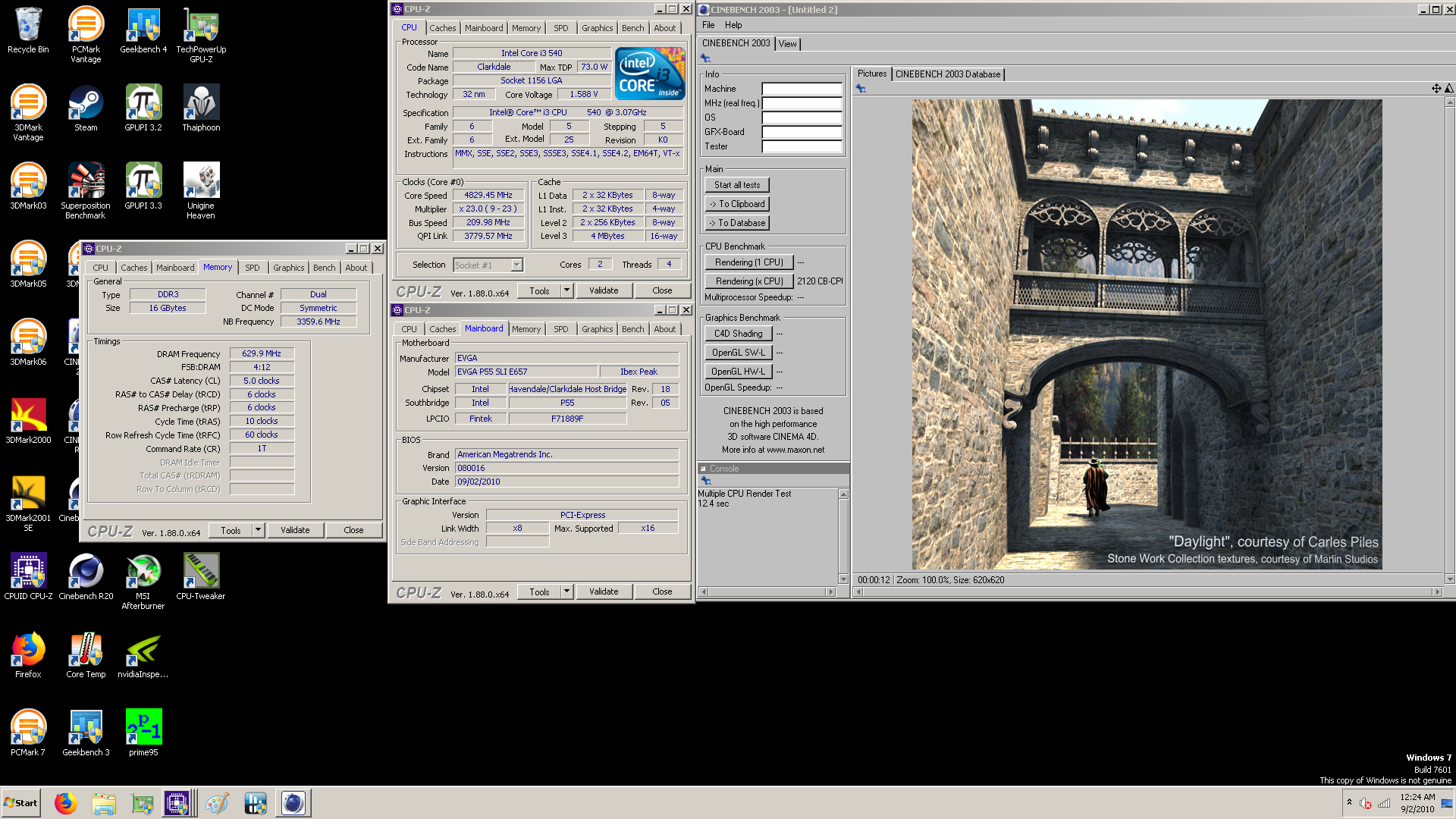The width and height of the screenshot is (1456, 819).
Task: Select Graphics tab in top CPU-Z window
Action: [x=597, y=28]
